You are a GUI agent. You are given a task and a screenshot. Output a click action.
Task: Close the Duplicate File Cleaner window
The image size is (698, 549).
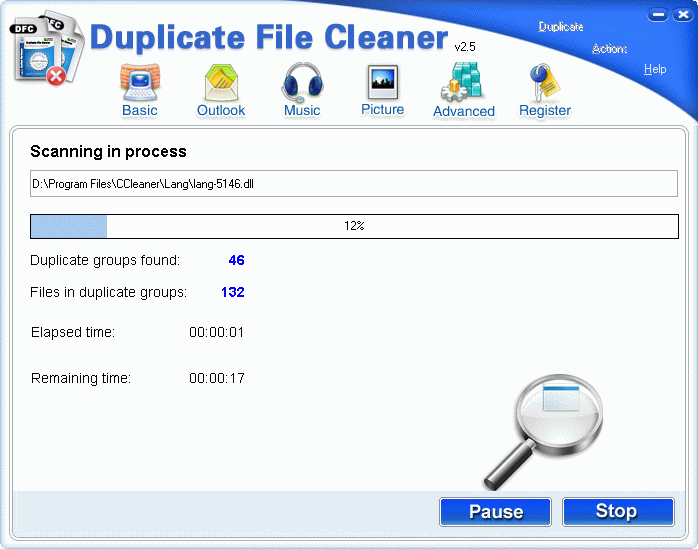683,15
